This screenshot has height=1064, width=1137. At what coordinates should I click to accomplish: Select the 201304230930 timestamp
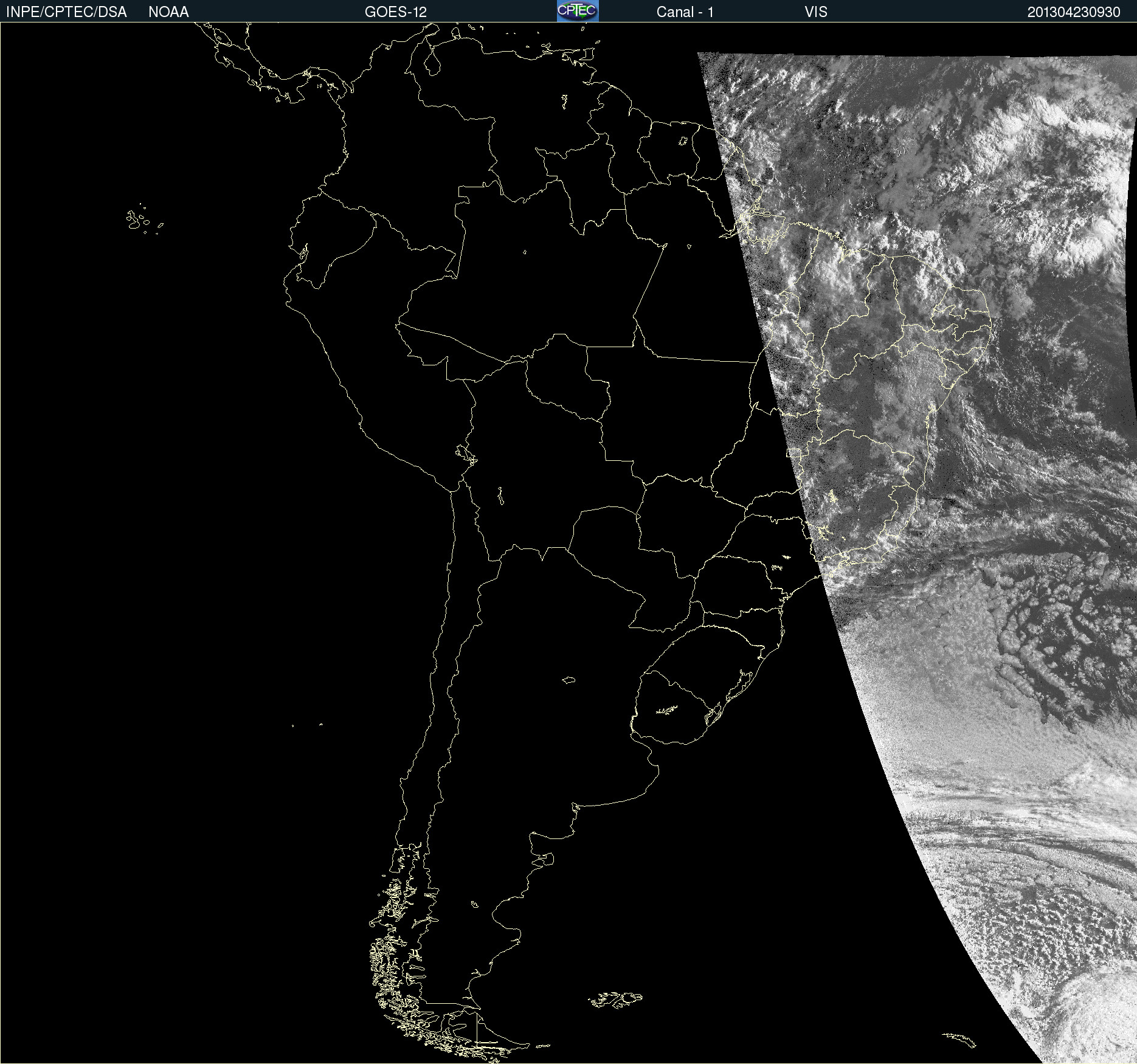[1074, 12]
